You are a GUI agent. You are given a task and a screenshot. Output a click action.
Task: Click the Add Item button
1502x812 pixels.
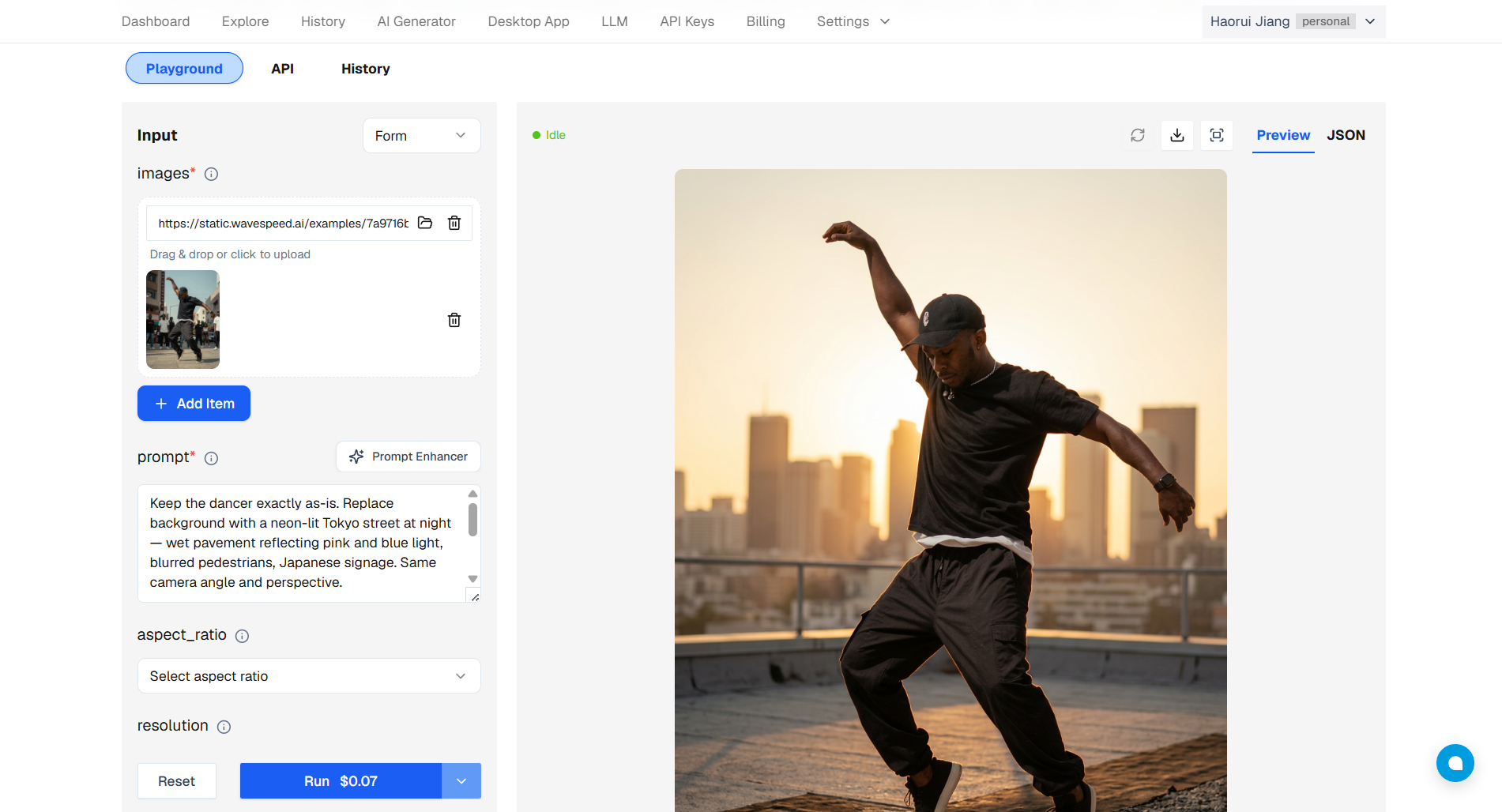tap(194, 404)
